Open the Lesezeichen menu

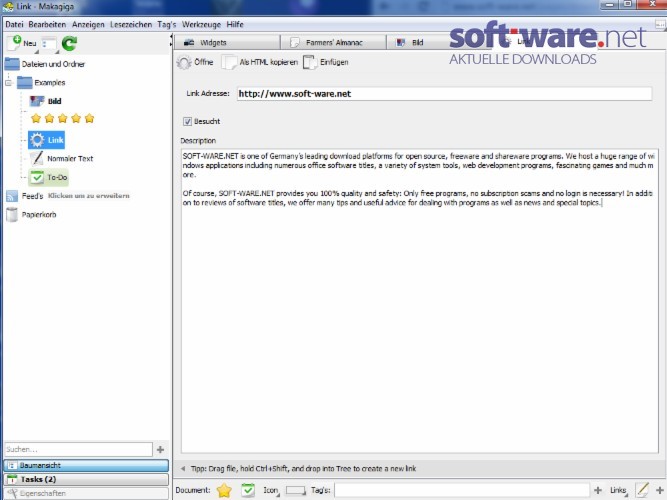[x=131, y=25]
